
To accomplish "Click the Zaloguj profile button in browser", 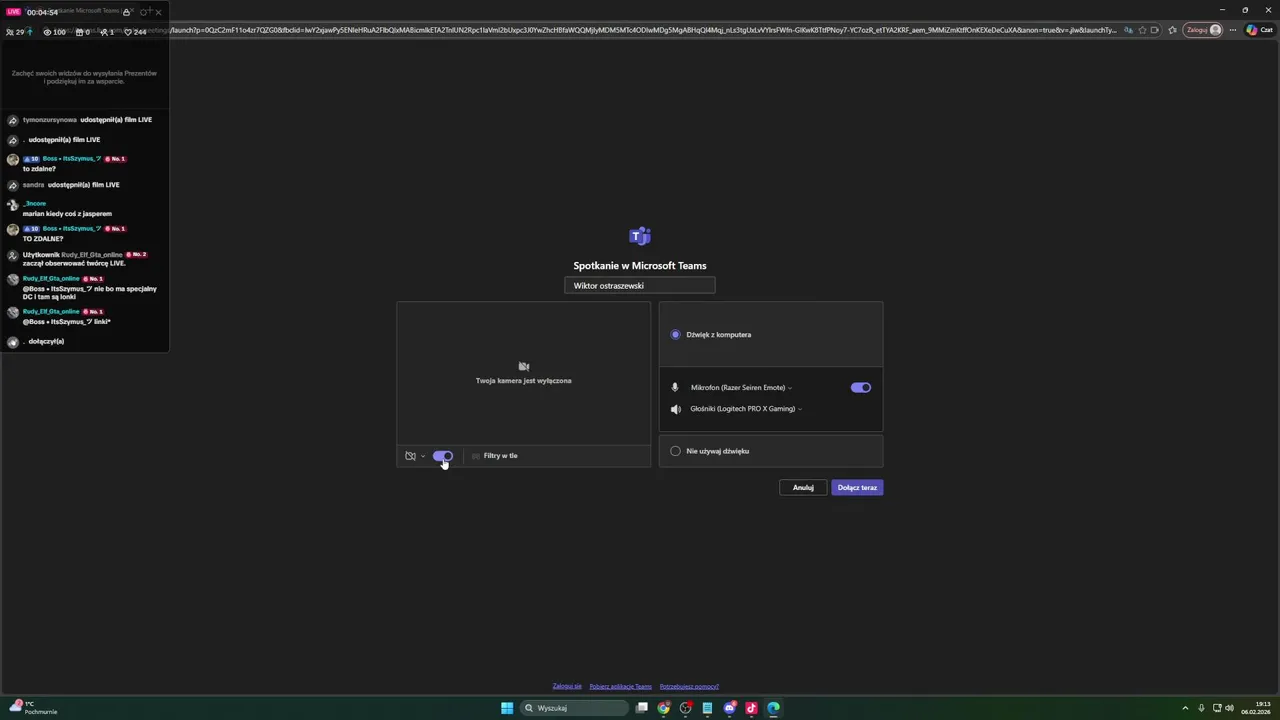I will 1203,30.
